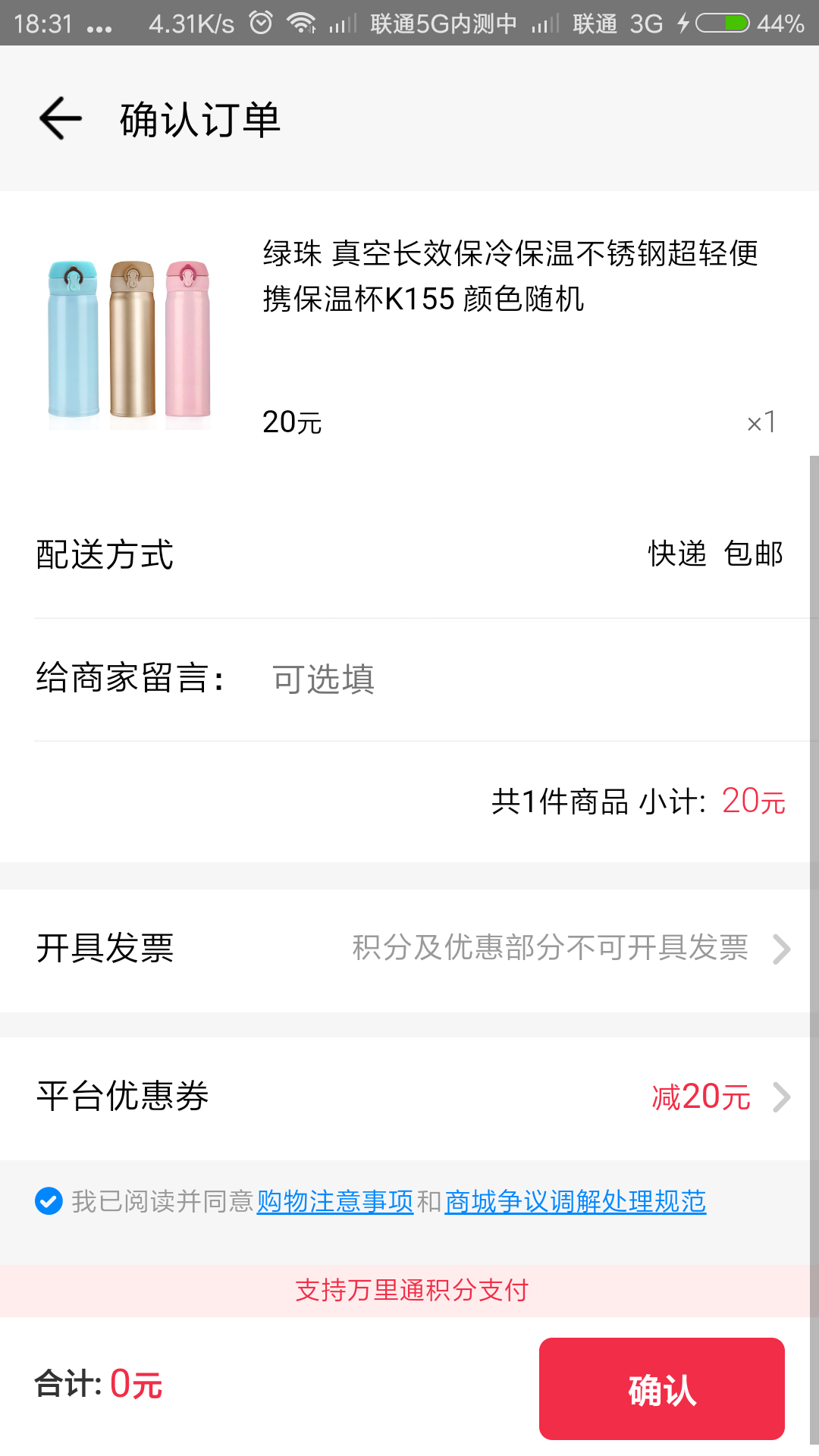
Task: Tap the product title 绿珠 保温杯K155
Action: click(x=510, y=276)
